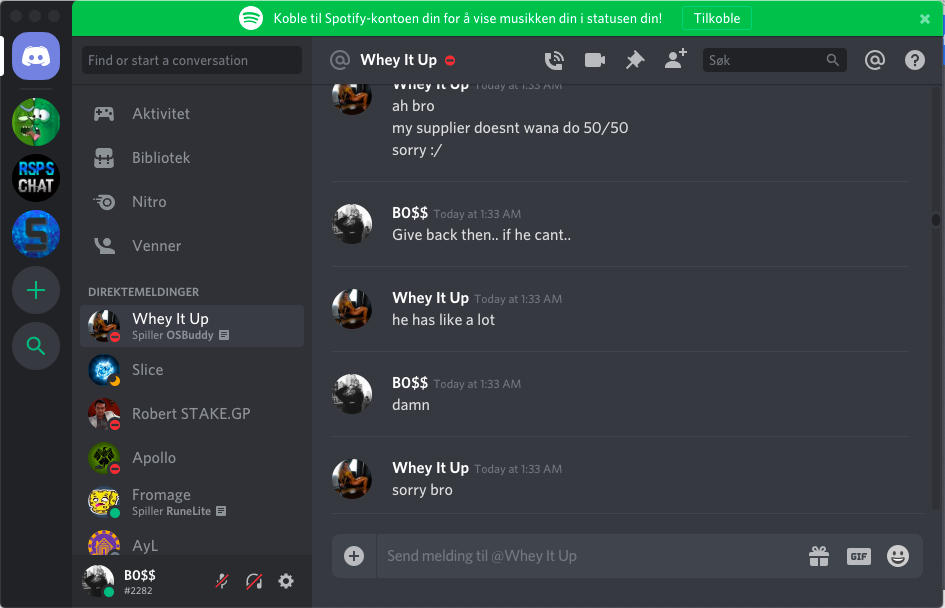This screenshot has width=945, height=608.
Task: Add friends to this DM
Action: pyautogui.click(x=676, y=59)
